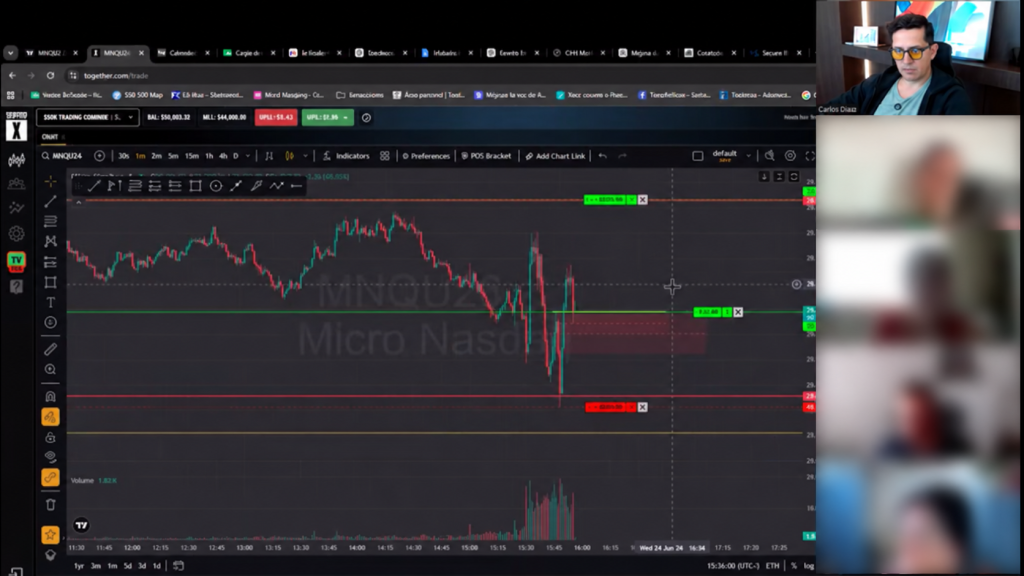Viewport: 1024px width, 576px height.
Task: Open the default layout save dropdown
Action: tap(748, 155)
